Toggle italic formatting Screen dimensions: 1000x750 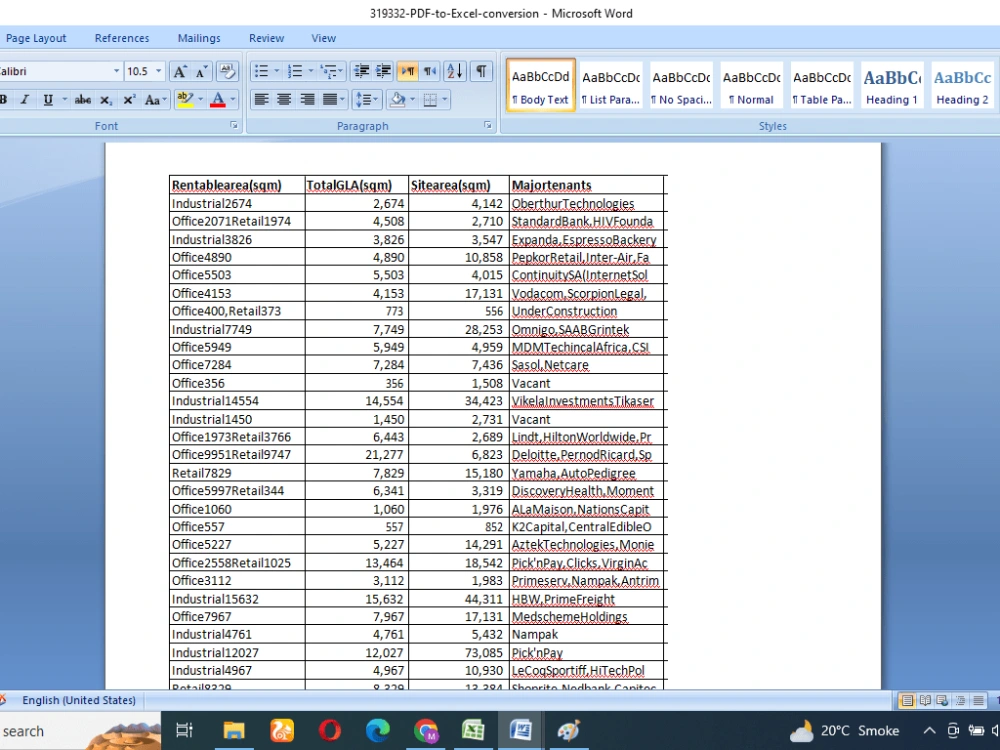tap(25, 99)
